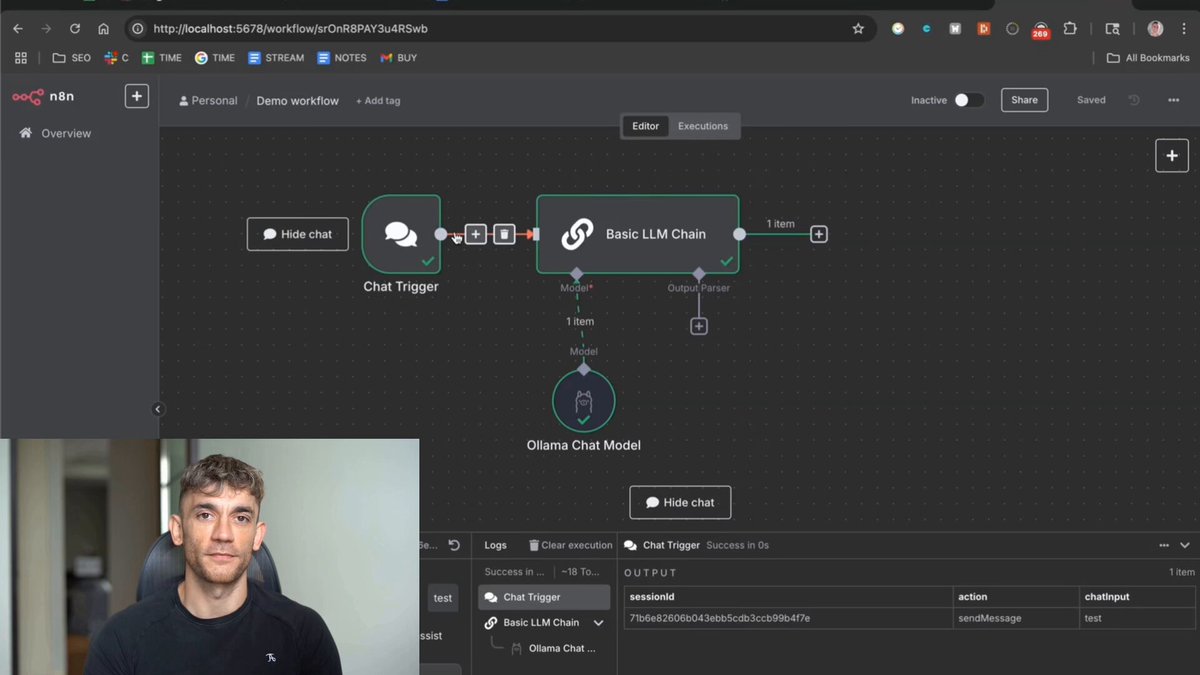Click the Model connector diamond on LLM Chain
The image size is (1200, 675).
pyautogui.click(x=576, y=273)
